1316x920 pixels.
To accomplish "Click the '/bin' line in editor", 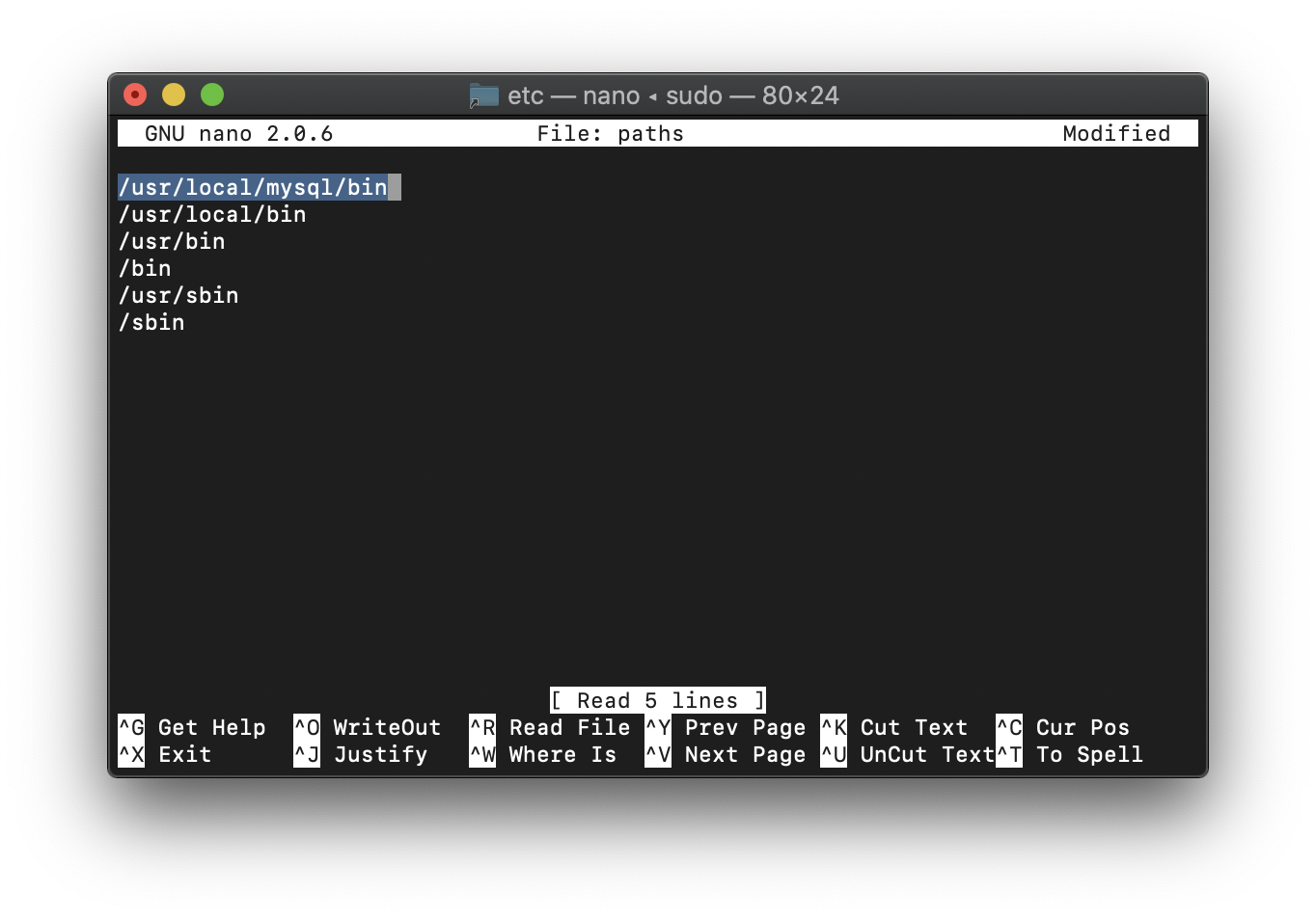I will tap(145, 268).
